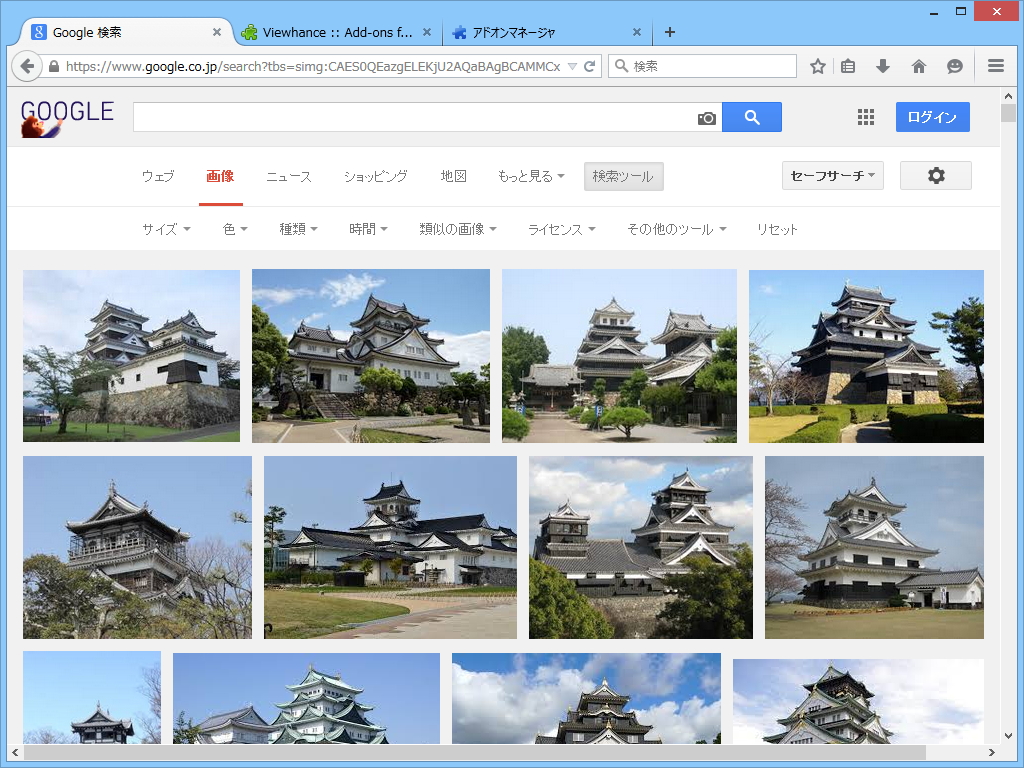Open the first castle image thumbnail
The width and height of the screenshot is (1024, 768).
click(x=131, y=356)
